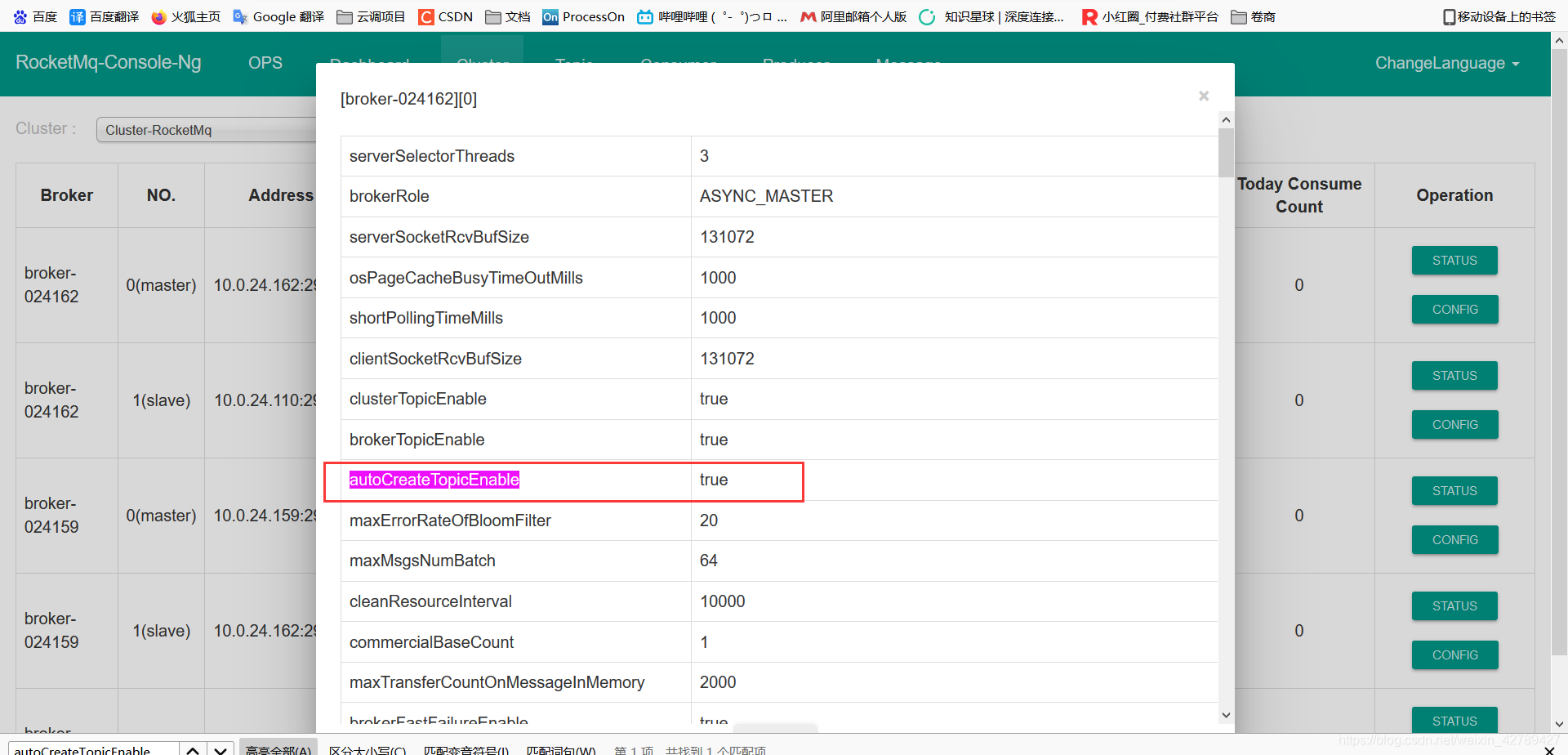Open the Google 翻译 bookmark
Screen dimensions: 1568x755
point(278,16)
